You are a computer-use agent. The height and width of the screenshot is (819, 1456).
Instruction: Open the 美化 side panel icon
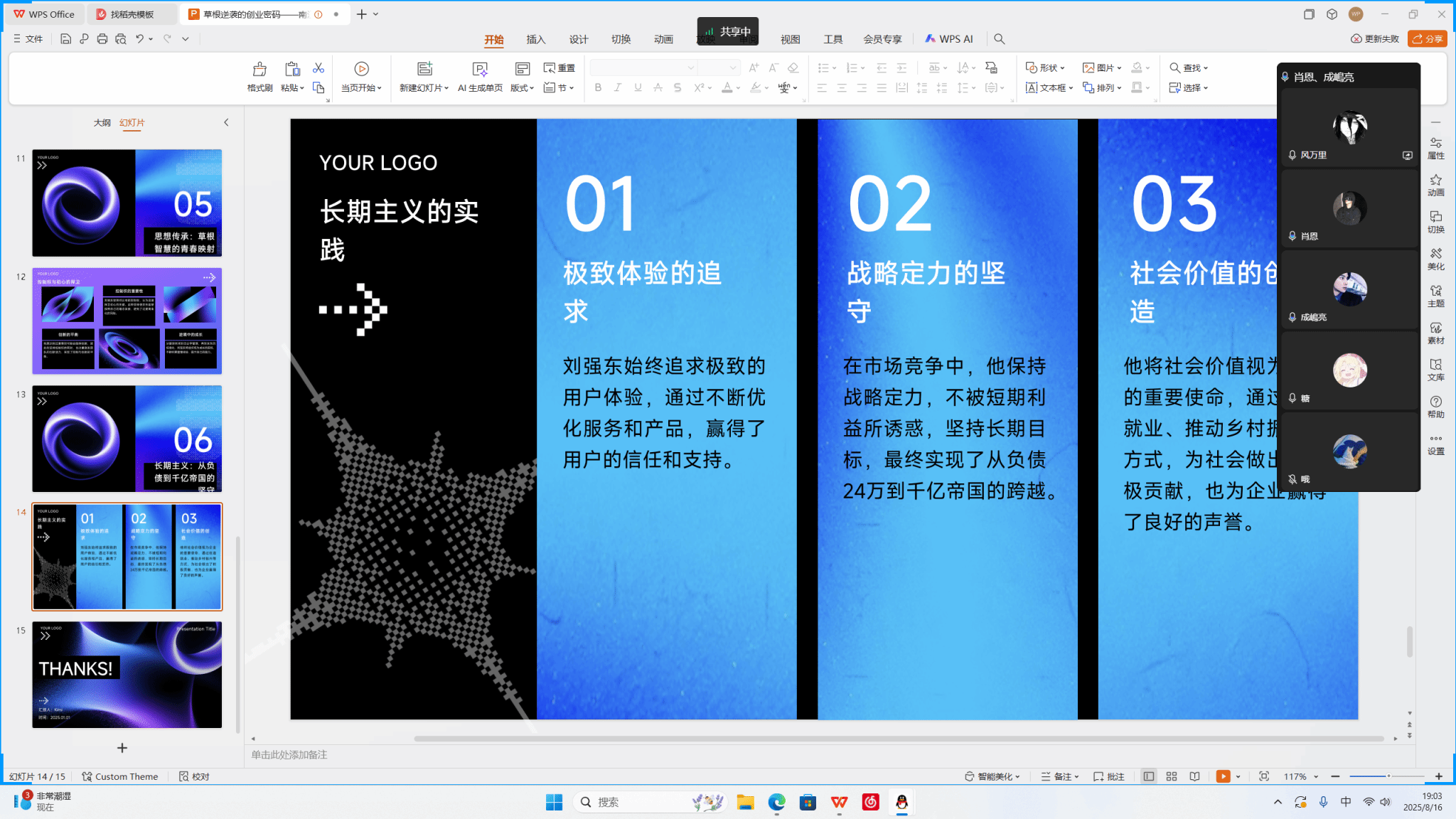click(1435, 259)
